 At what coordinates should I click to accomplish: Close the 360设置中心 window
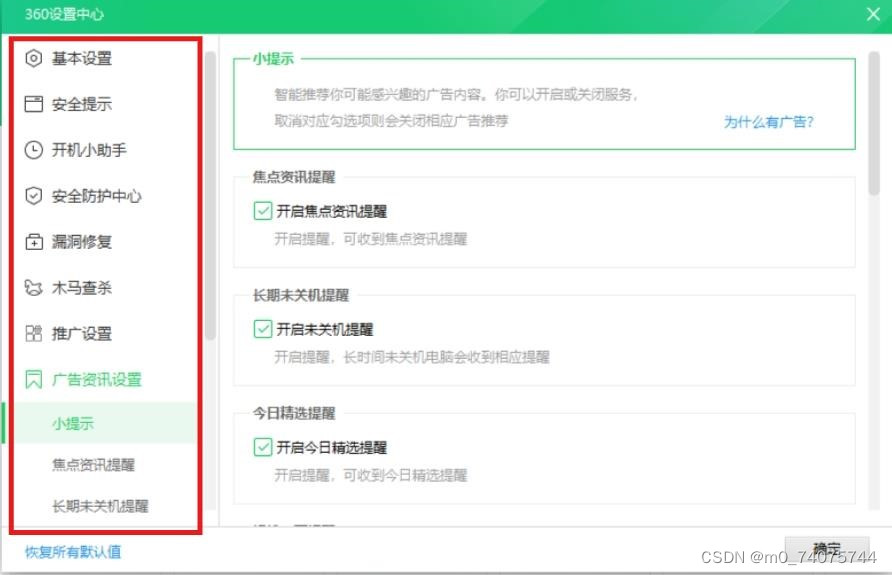(873, 14)
